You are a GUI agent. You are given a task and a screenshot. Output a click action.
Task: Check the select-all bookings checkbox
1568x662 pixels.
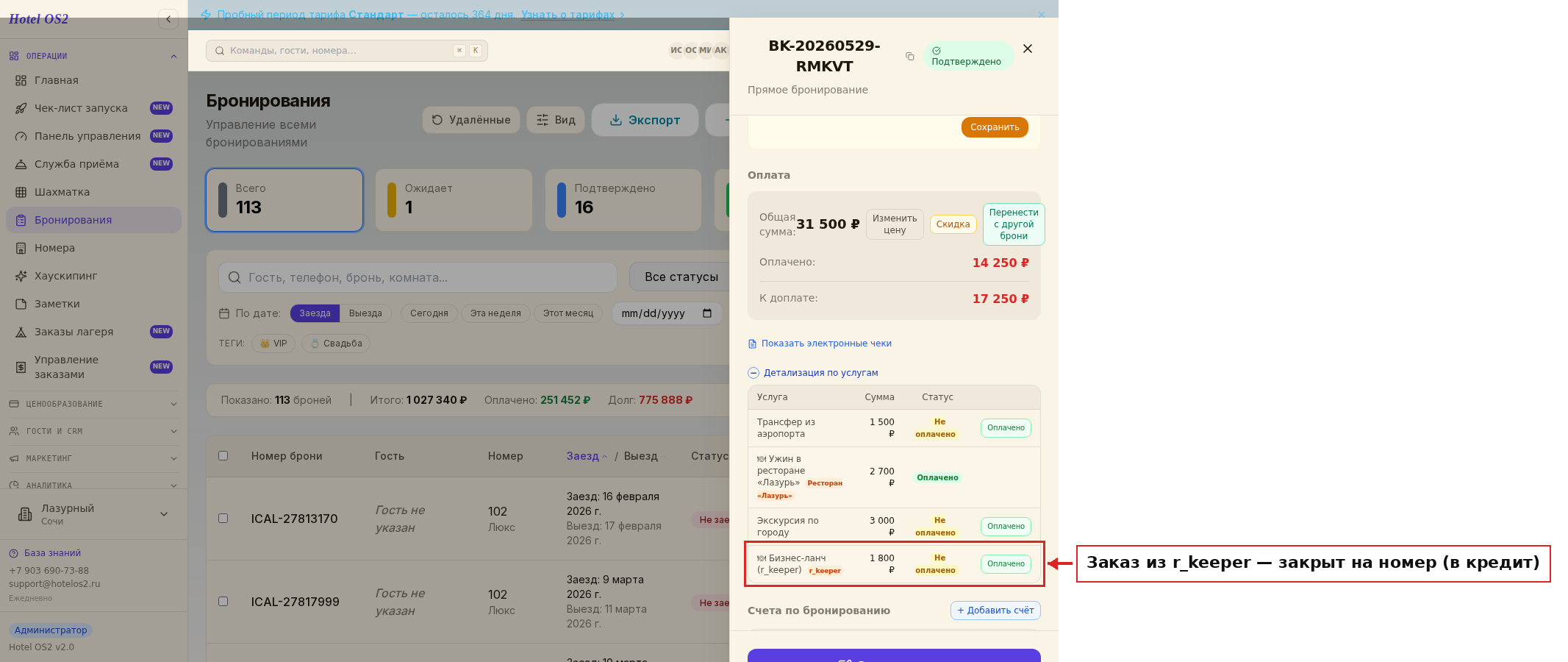coord(223,456)
